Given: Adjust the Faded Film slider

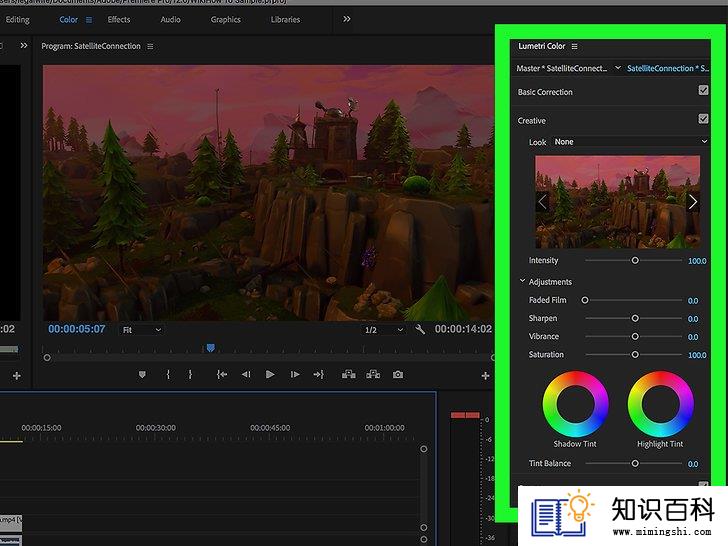Looking at the screenshot, I should point(585,300).
